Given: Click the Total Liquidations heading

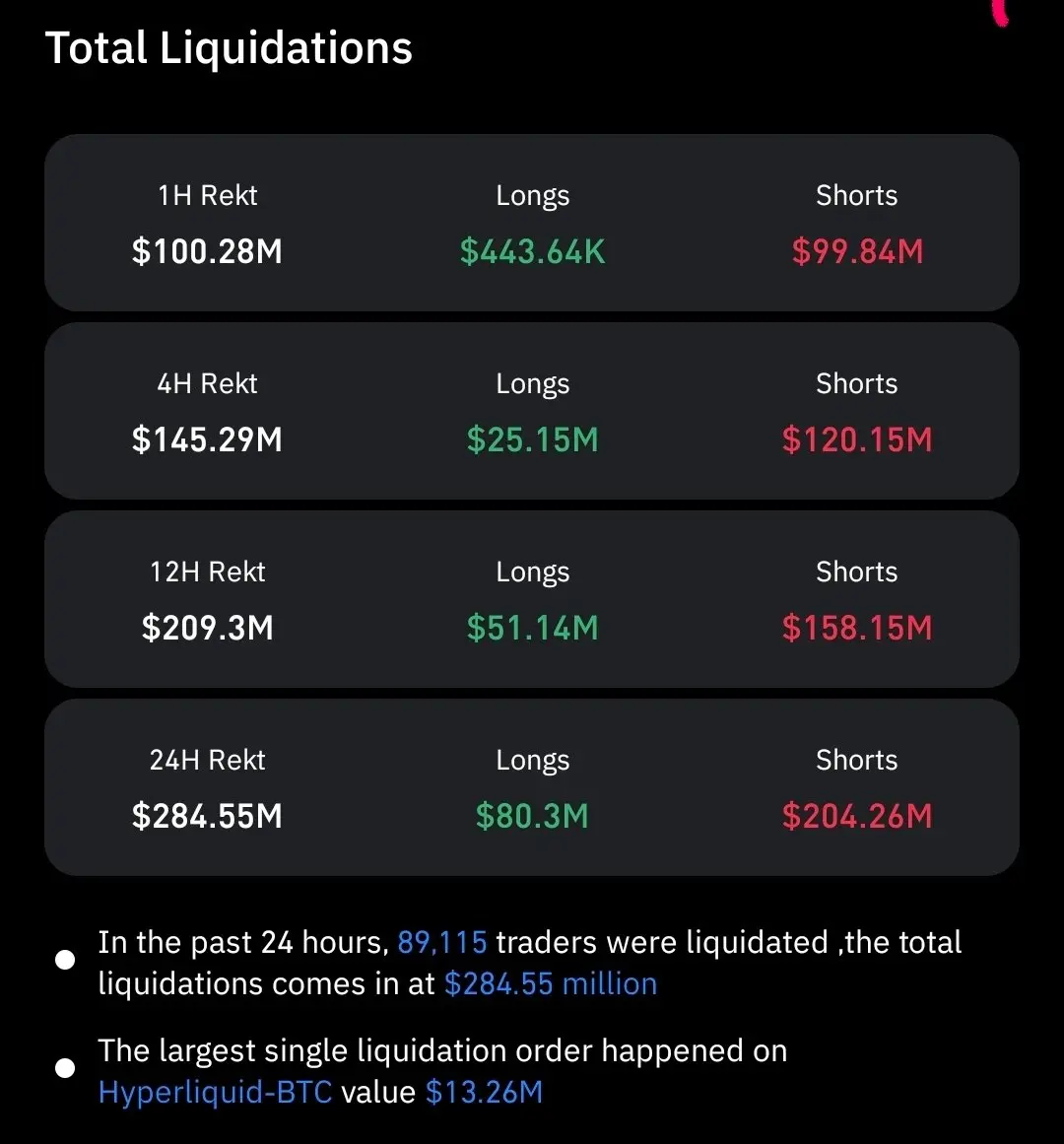Looking at the screenshot, I should point(229,48).
